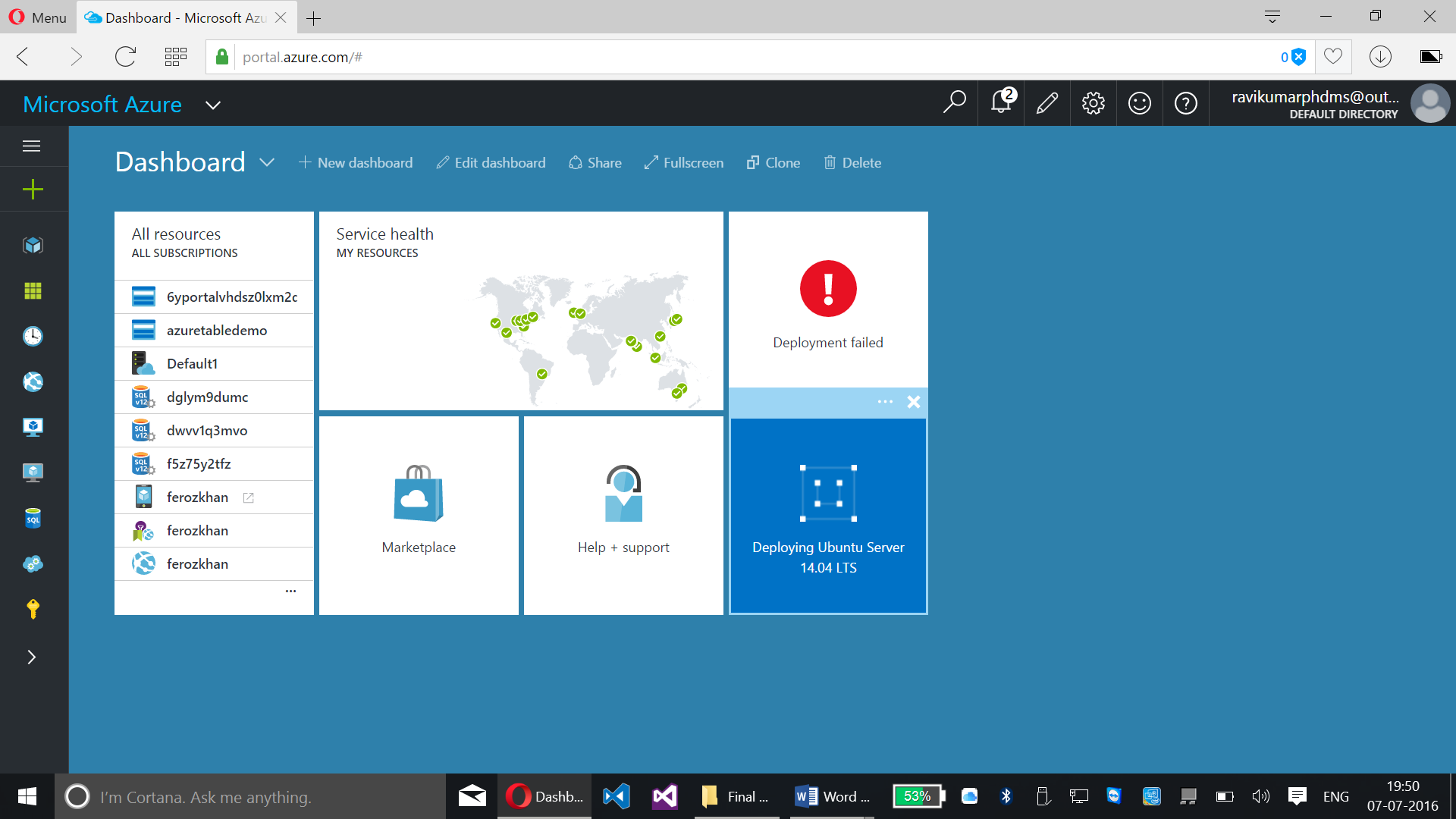Click New dashboard
Screen dimensions: 1456x819
tap(356, 163)
